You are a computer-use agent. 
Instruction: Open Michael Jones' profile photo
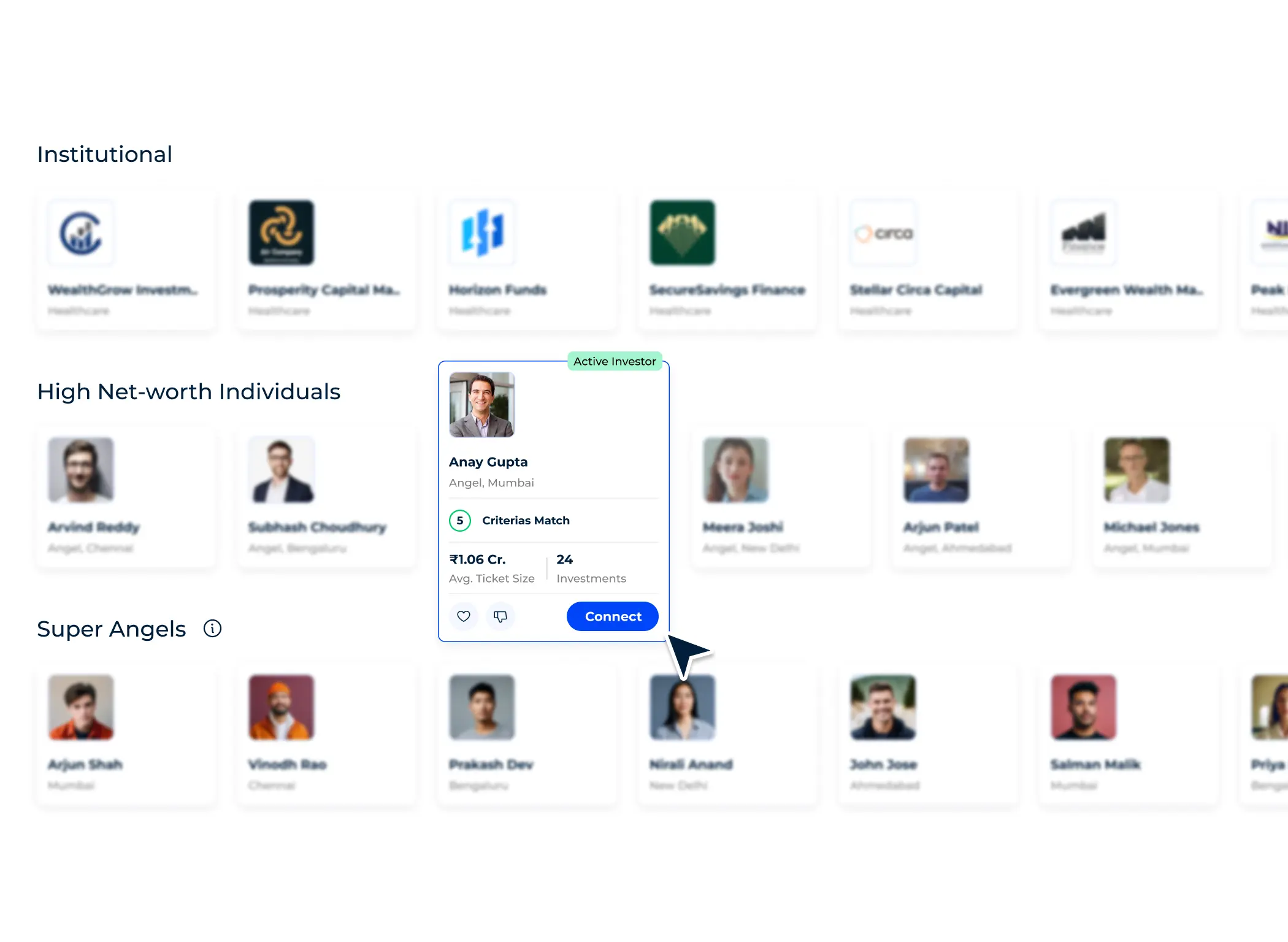point(1137,470)
